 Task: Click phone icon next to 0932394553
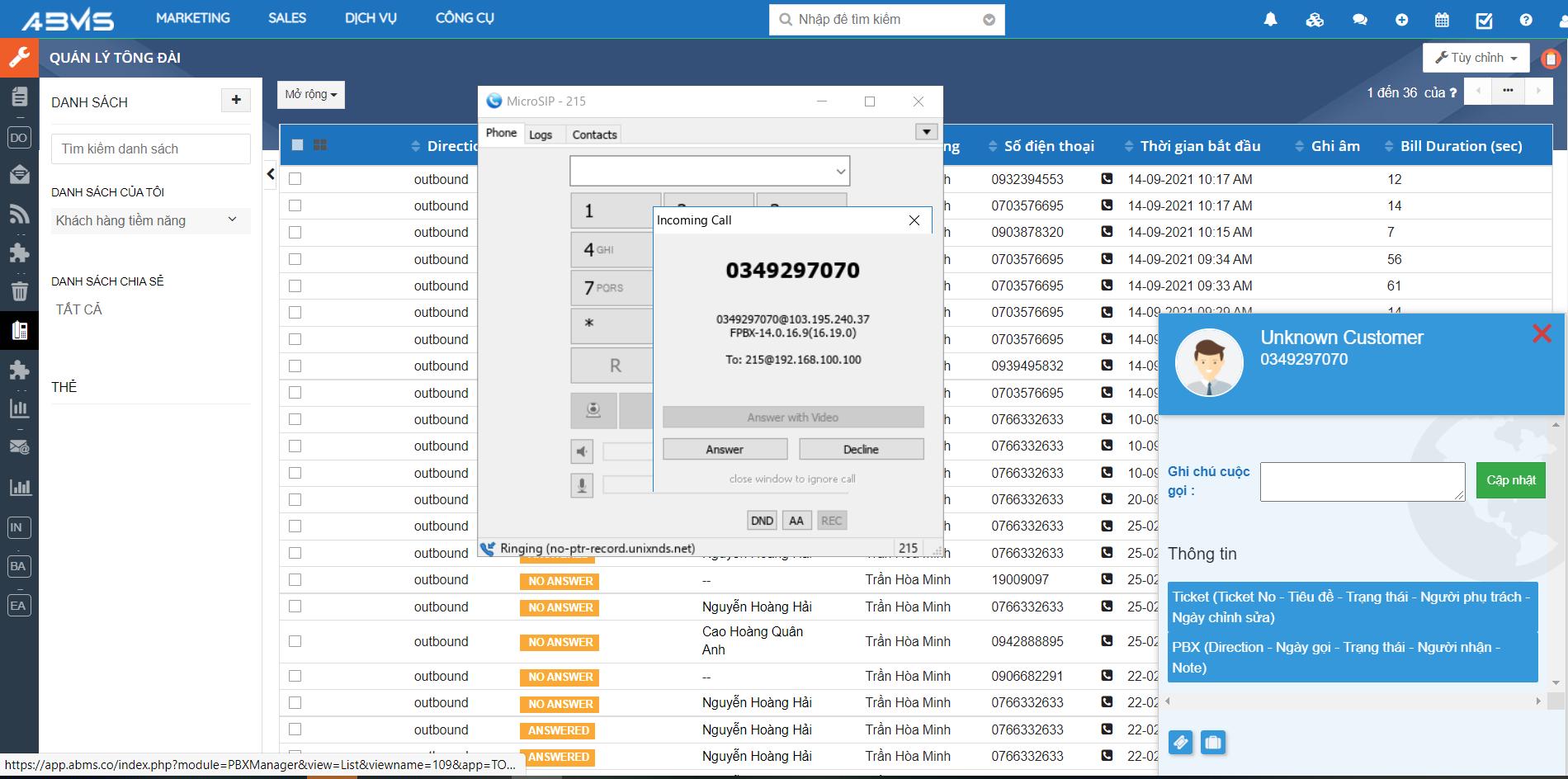1107,179
